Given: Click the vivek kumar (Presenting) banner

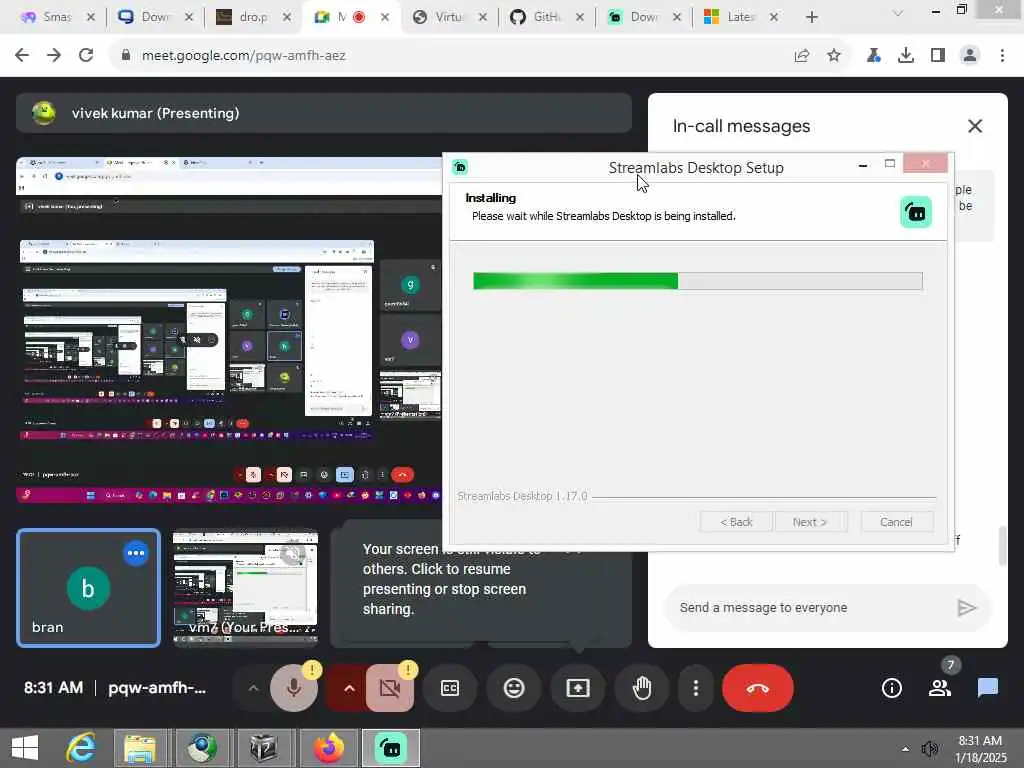Looking at the screenshot, I should (x=324, y=113).
